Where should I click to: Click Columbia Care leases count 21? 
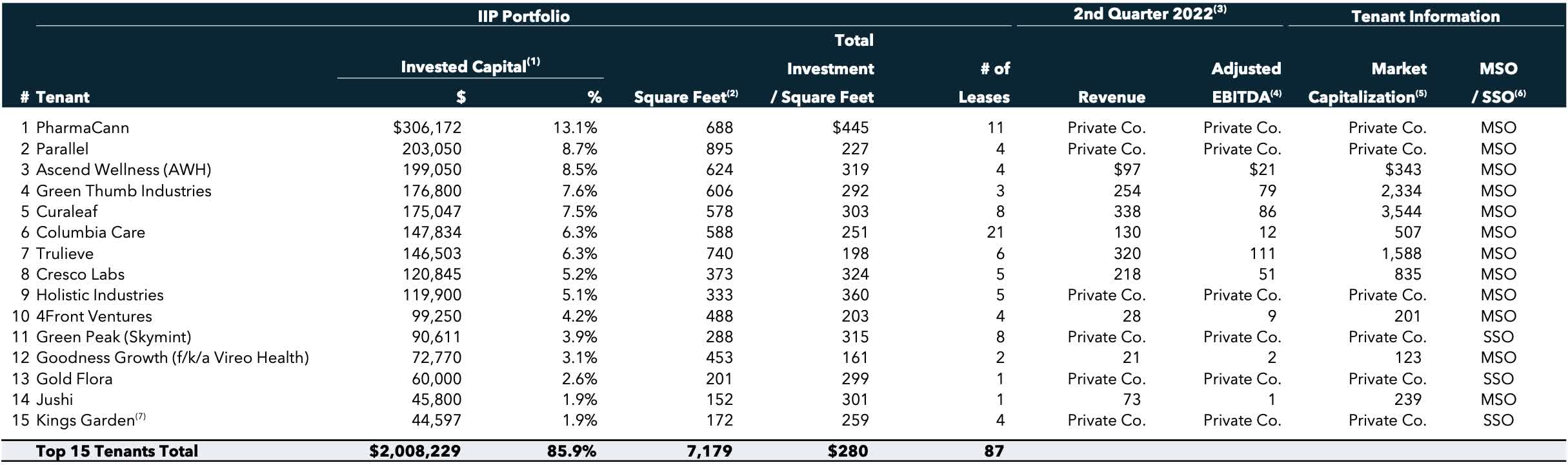tap(995, 232)
